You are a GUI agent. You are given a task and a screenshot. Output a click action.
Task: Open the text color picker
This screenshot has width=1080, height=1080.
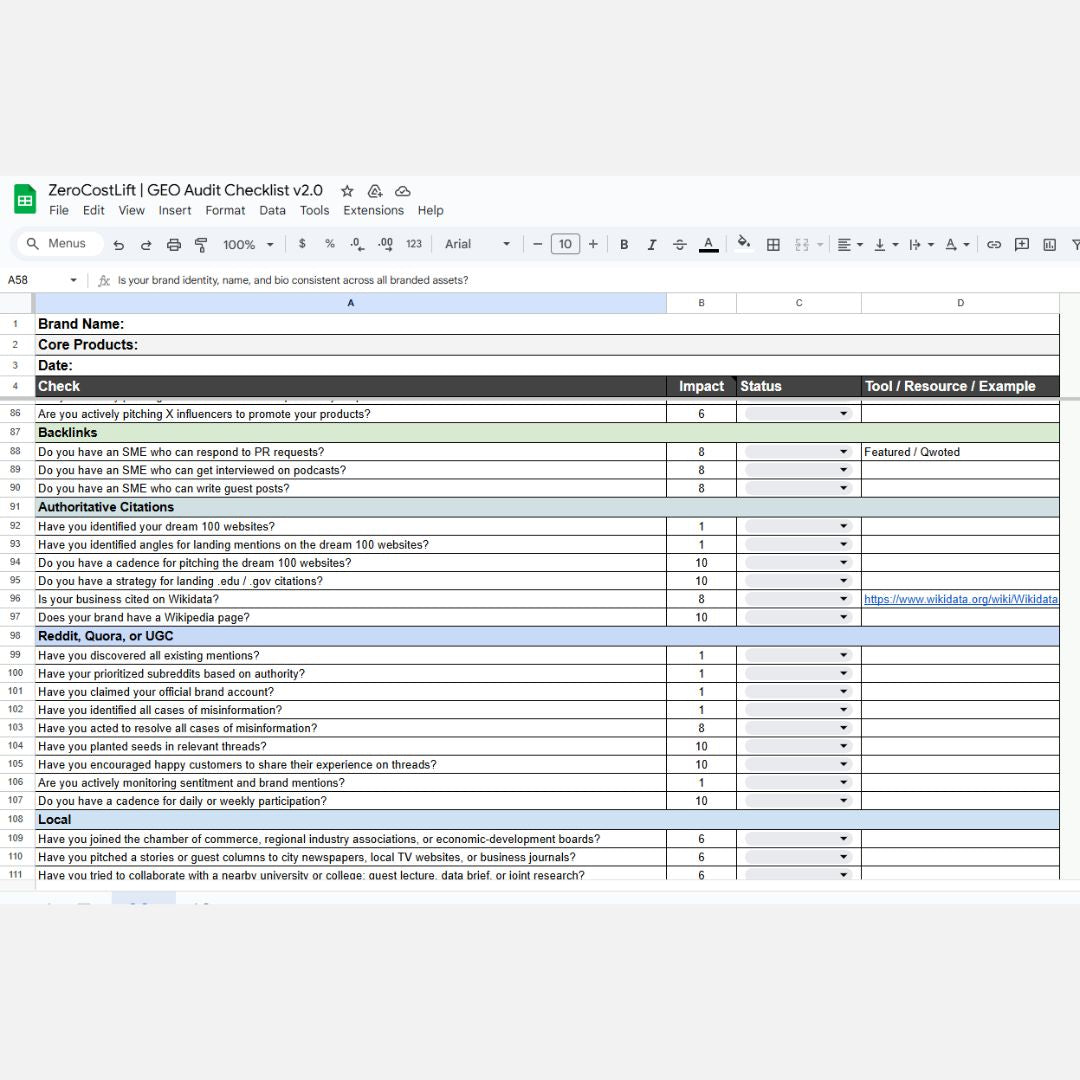[x=708, y=245]
